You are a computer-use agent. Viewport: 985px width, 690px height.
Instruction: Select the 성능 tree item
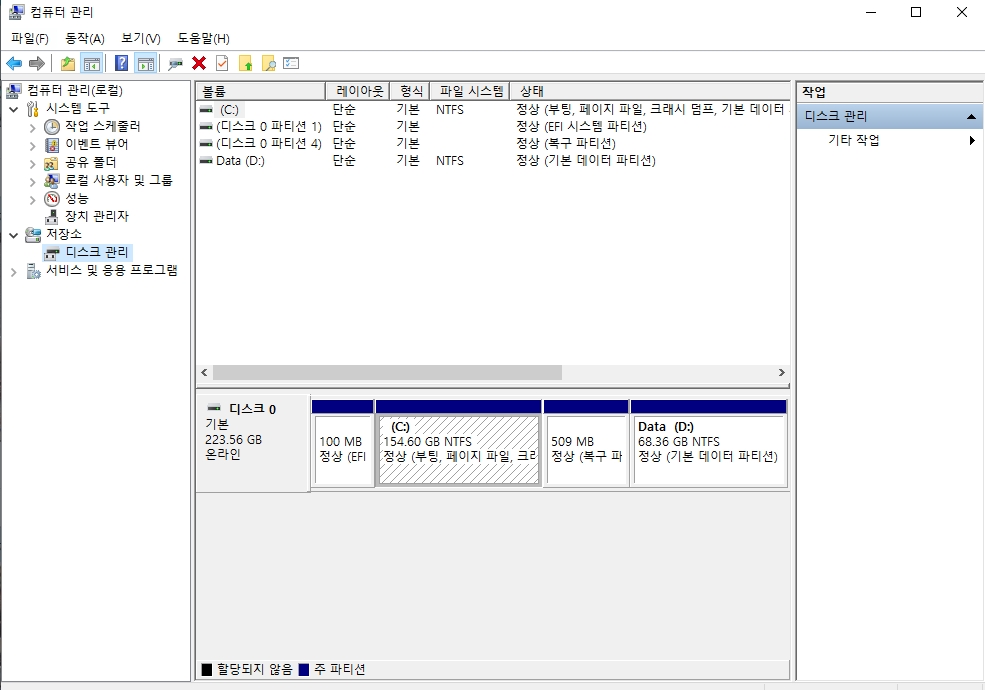point(77,199)
